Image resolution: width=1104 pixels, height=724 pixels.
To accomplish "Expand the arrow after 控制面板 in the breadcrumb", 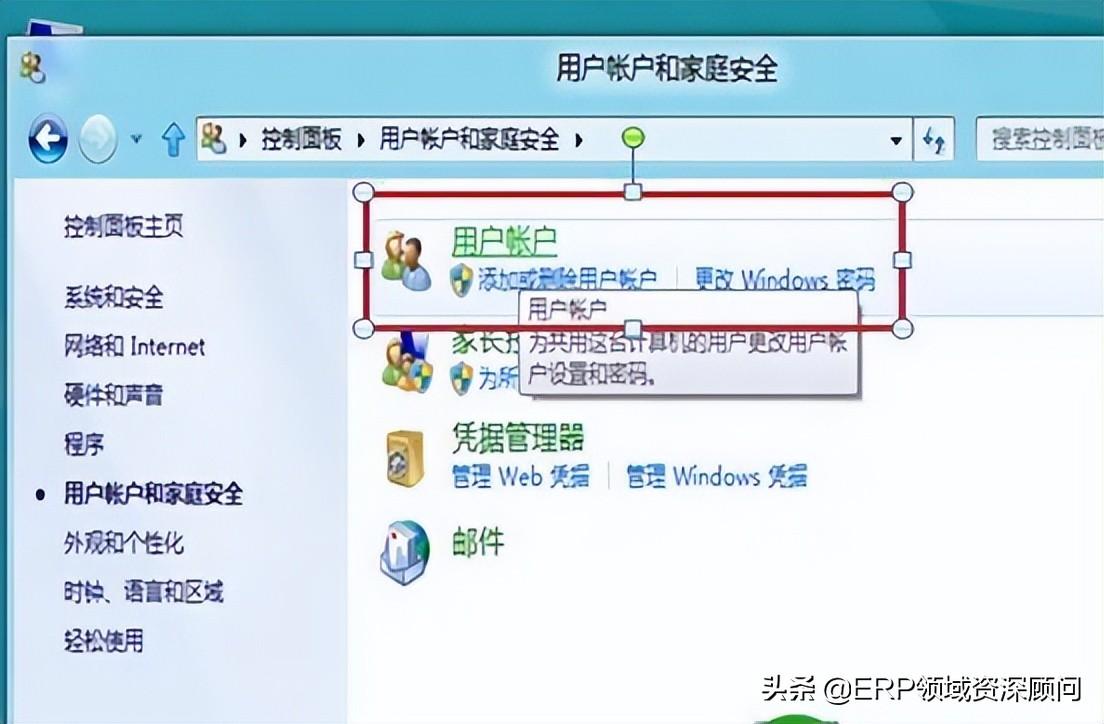I will 361,139.
